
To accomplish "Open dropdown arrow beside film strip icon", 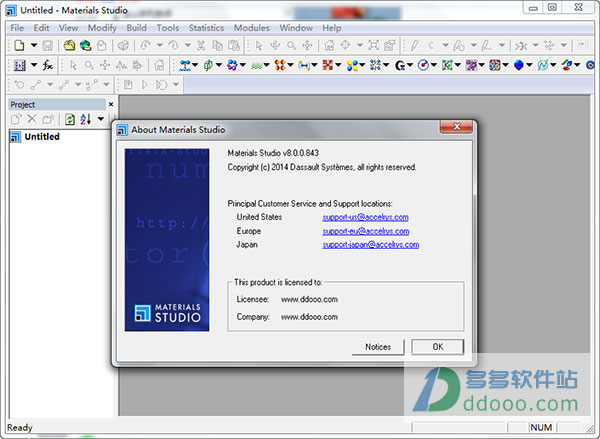I will point(34,65).
